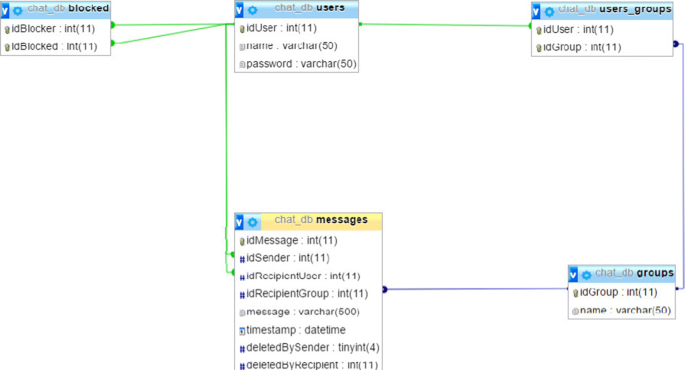Select idBlocked : int(11) column

click(55, 46)
